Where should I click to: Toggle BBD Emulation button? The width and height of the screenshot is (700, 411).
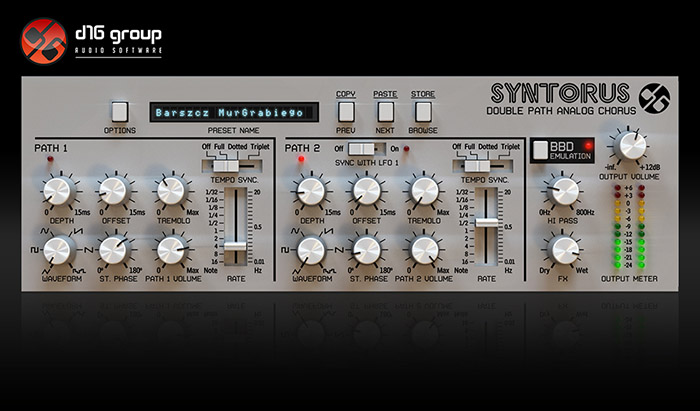click(541, 150)
